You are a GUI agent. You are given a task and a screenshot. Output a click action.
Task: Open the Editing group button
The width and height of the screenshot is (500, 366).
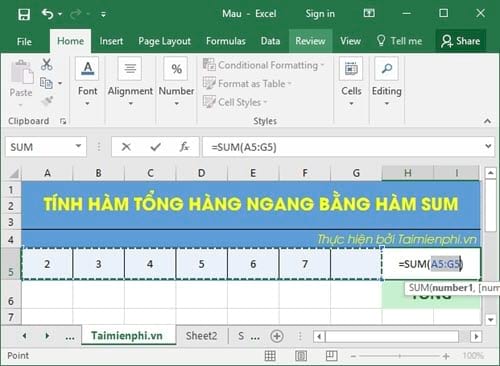(x=386, y=82)
